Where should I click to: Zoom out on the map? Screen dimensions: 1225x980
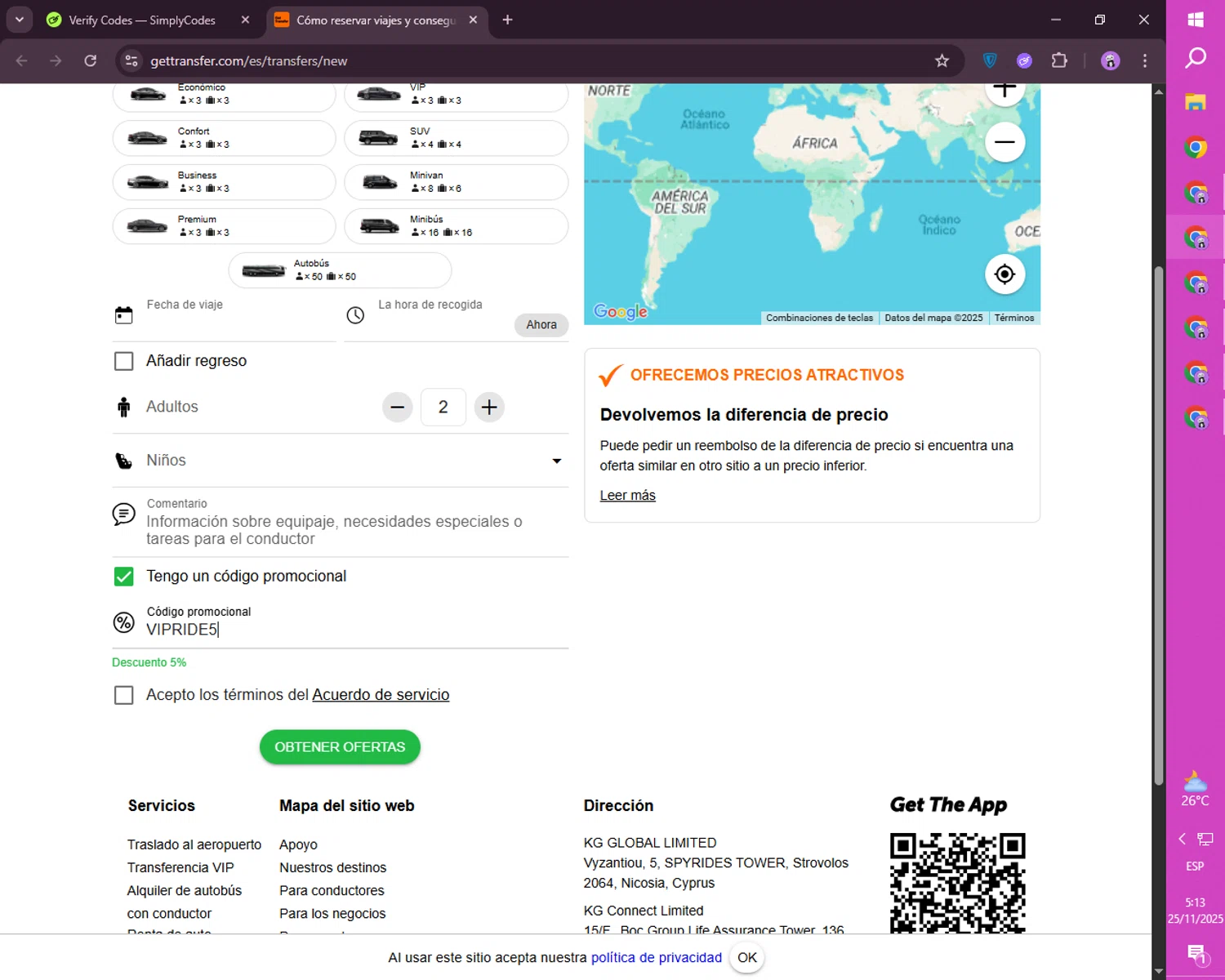1004,142
